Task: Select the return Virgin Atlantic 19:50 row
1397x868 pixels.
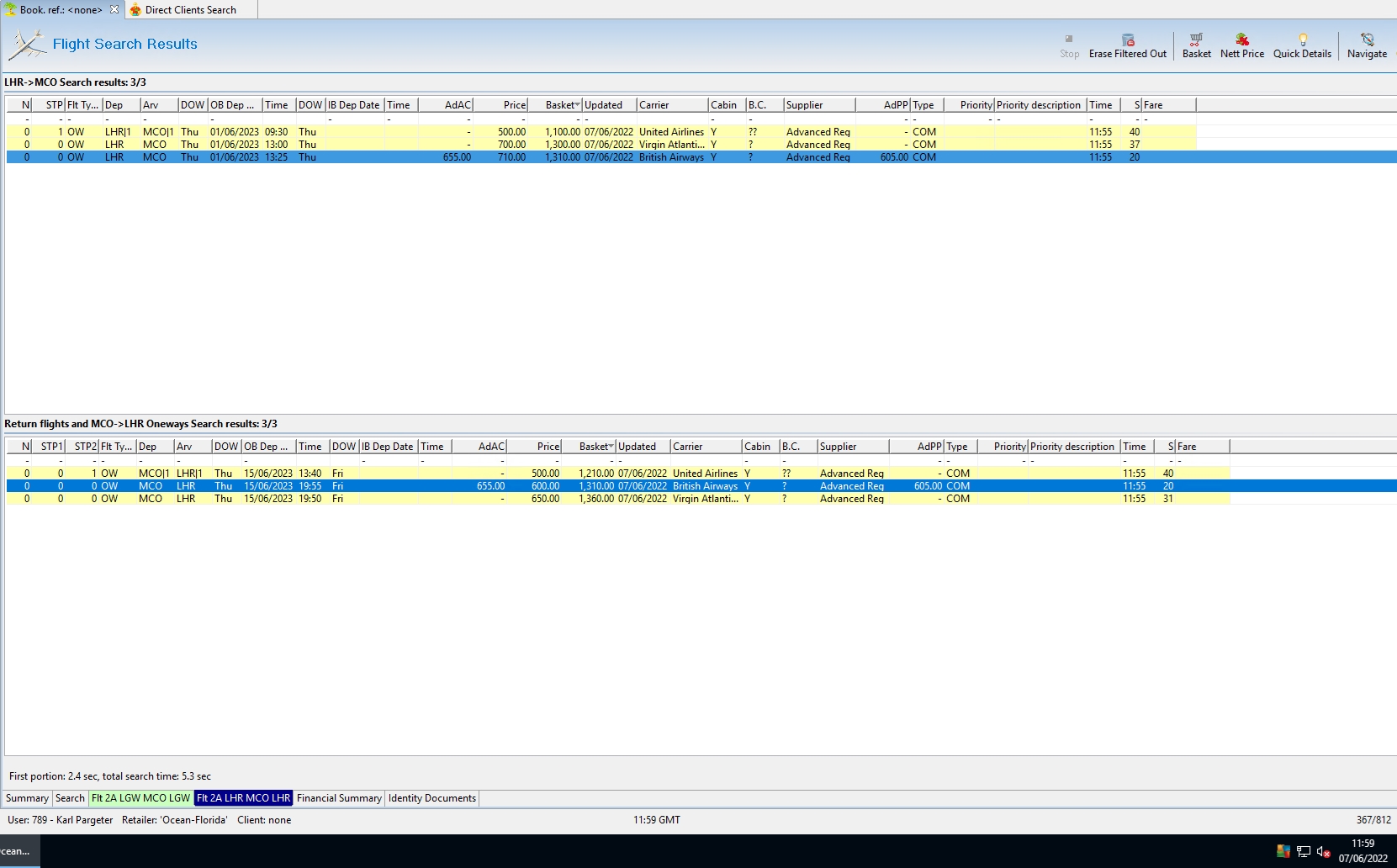Action: (x=617, y=499)
